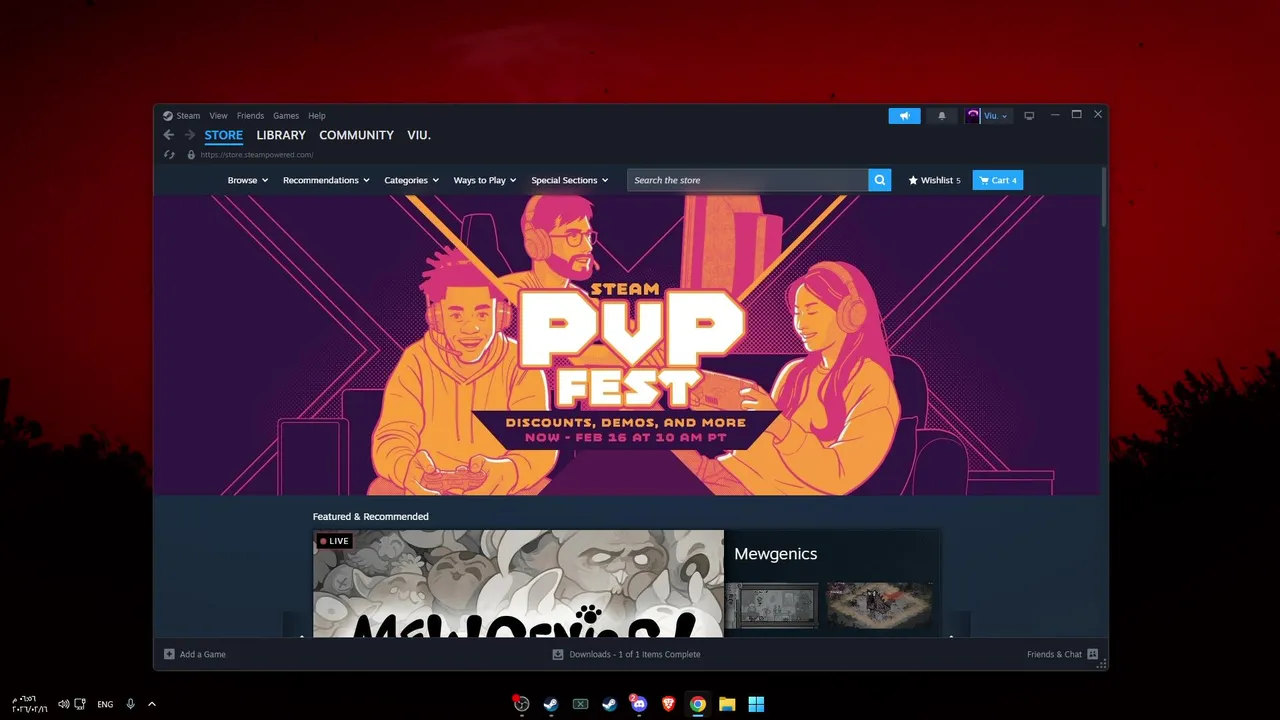
Task: Open the Cart 4 button
Action: pos(998,180)
